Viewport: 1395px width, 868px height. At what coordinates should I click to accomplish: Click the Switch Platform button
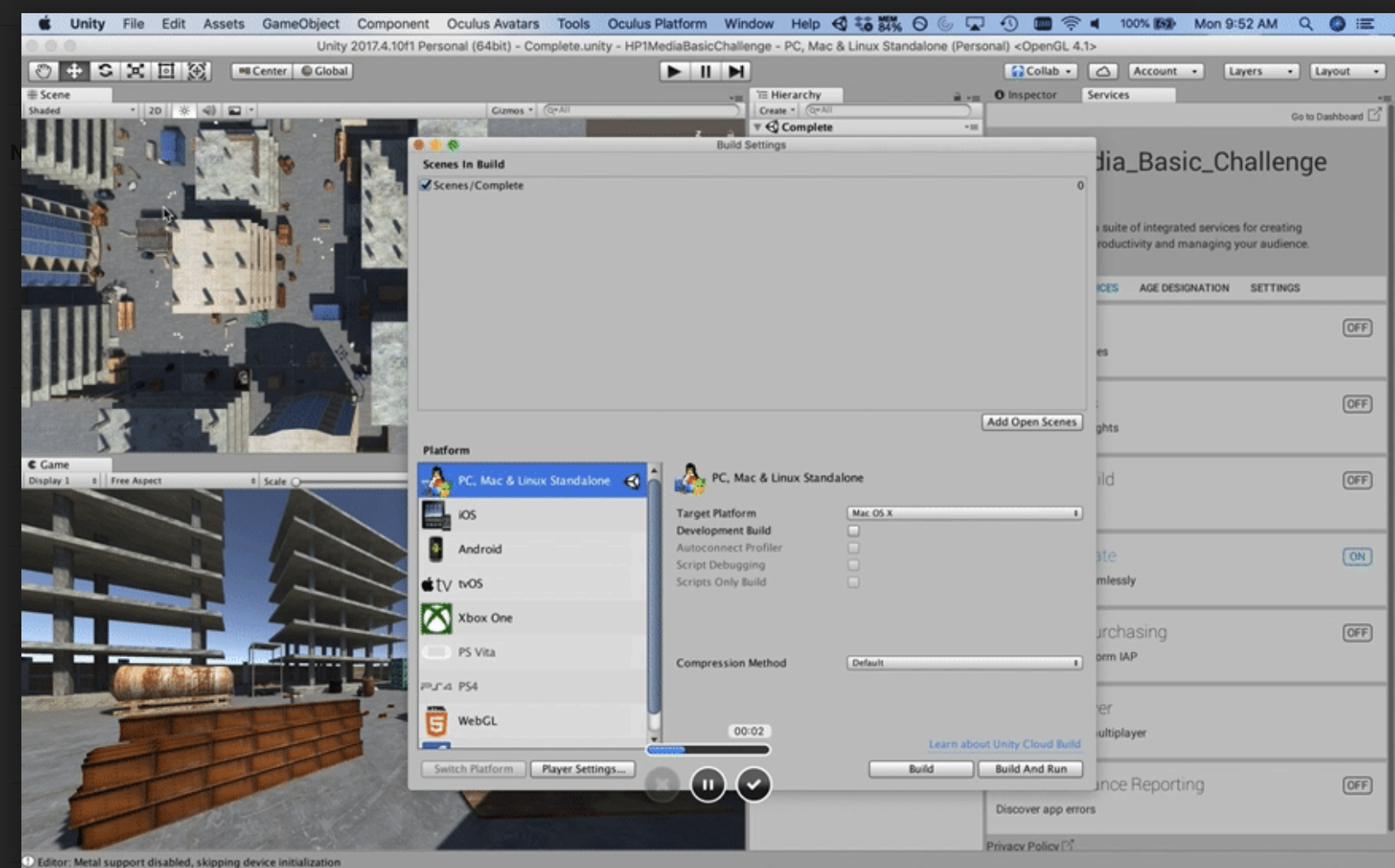pos(474,769)
